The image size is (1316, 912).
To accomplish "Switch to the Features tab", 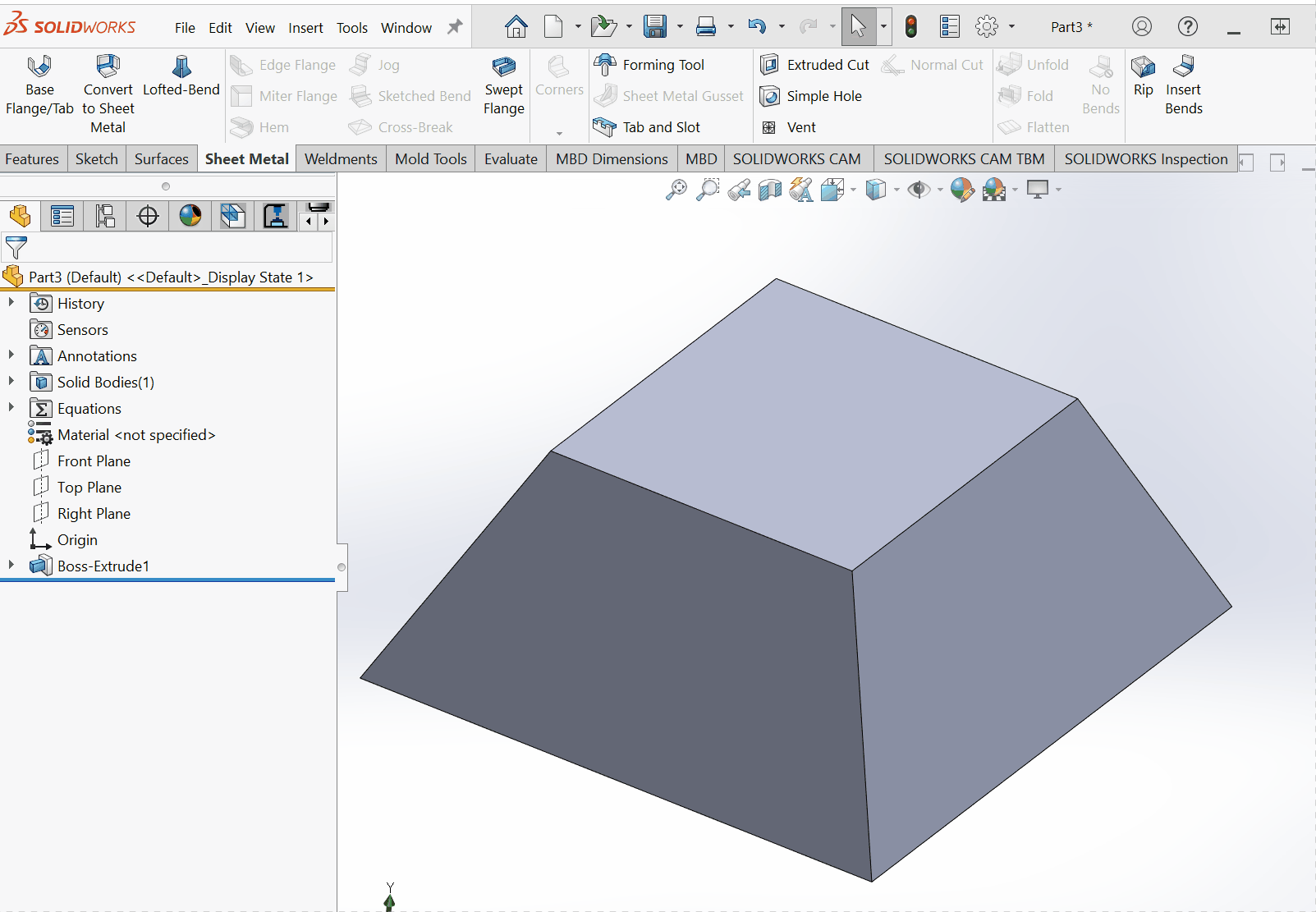I will [32, 159].
